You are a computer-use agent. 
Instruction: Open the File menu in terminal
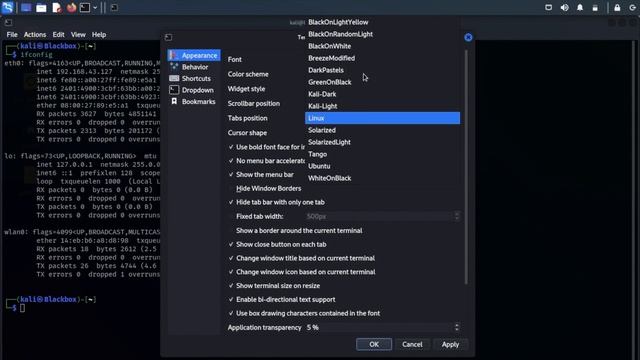[12, 35]
